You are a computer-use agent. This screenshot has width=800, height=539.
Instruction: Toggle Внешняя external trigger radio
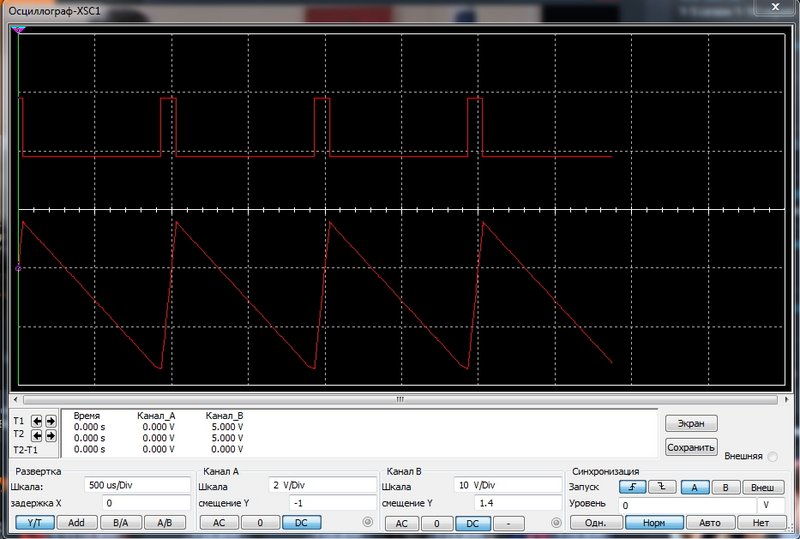click(x=773, y=456)
